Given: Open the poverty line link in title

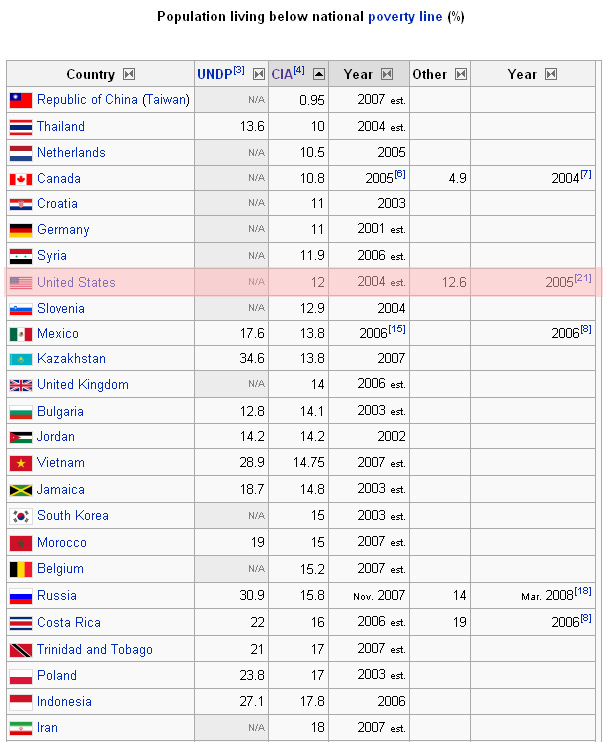Looking at the screenshot, I should tap(405, 17).
